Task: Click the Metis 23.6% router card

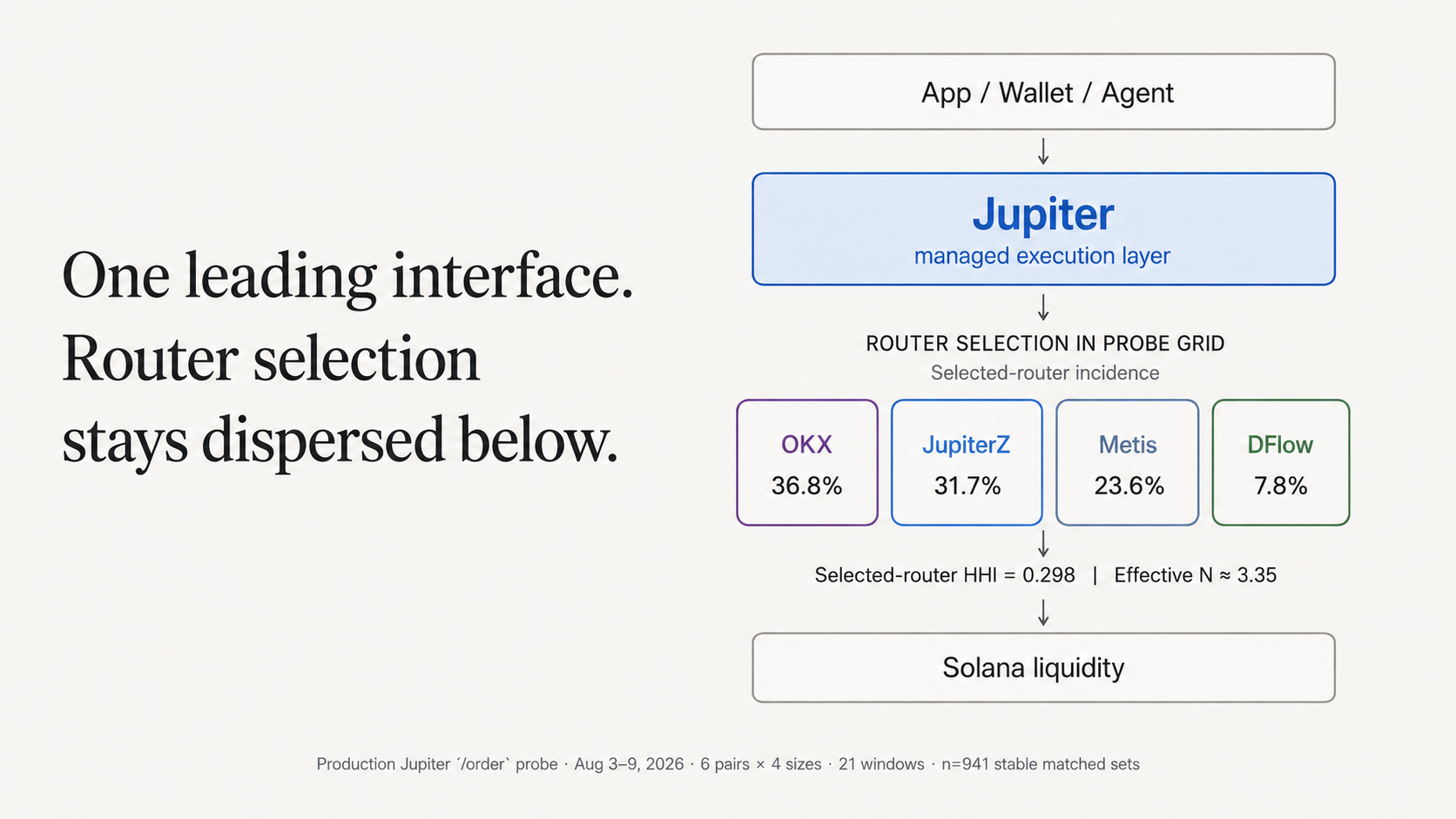Action: [x=1128, y=462]
